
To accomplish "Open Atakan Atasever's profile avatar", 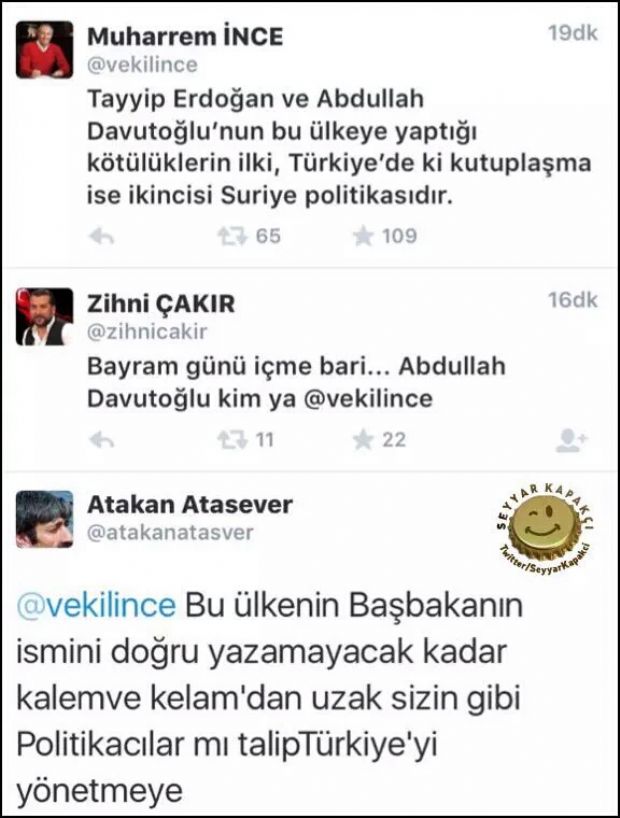I will [44, 519].
